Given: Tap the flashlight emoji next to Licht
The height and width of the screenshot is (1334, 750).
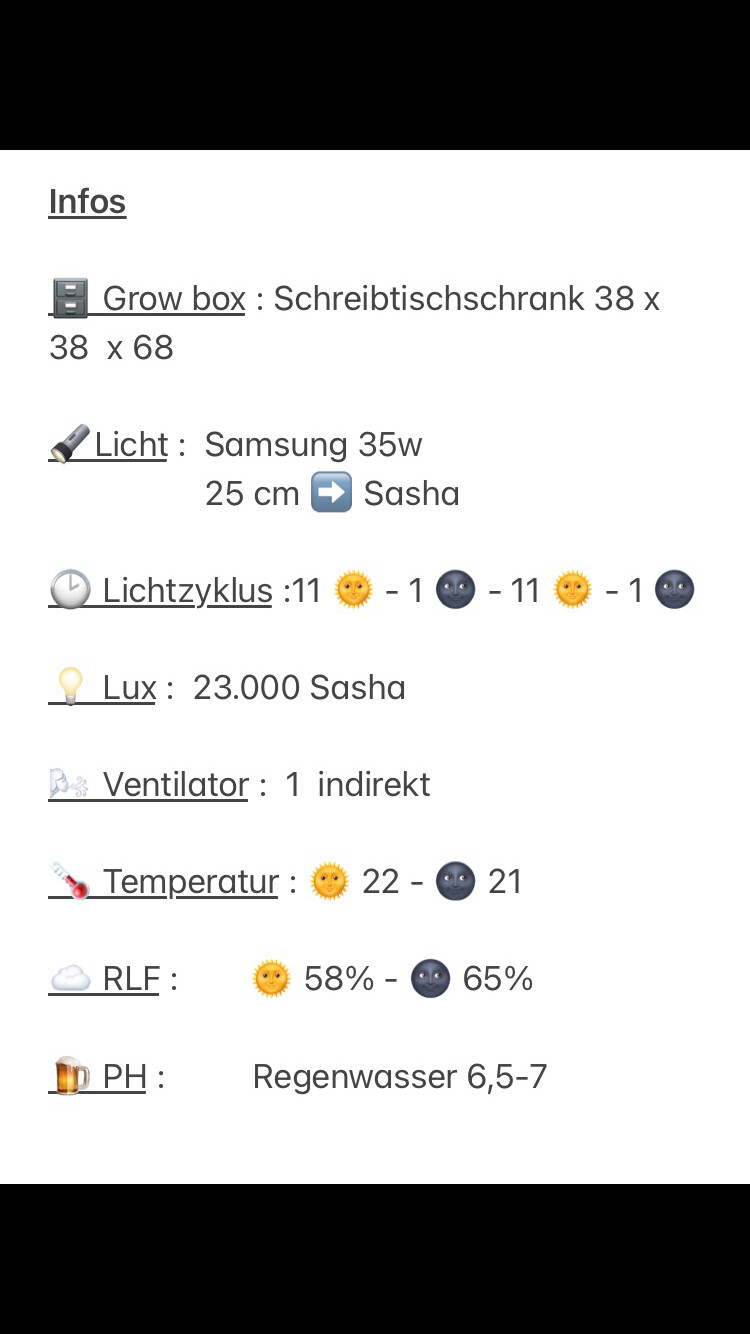Looking at the screenshot, I should pos(69,444).
